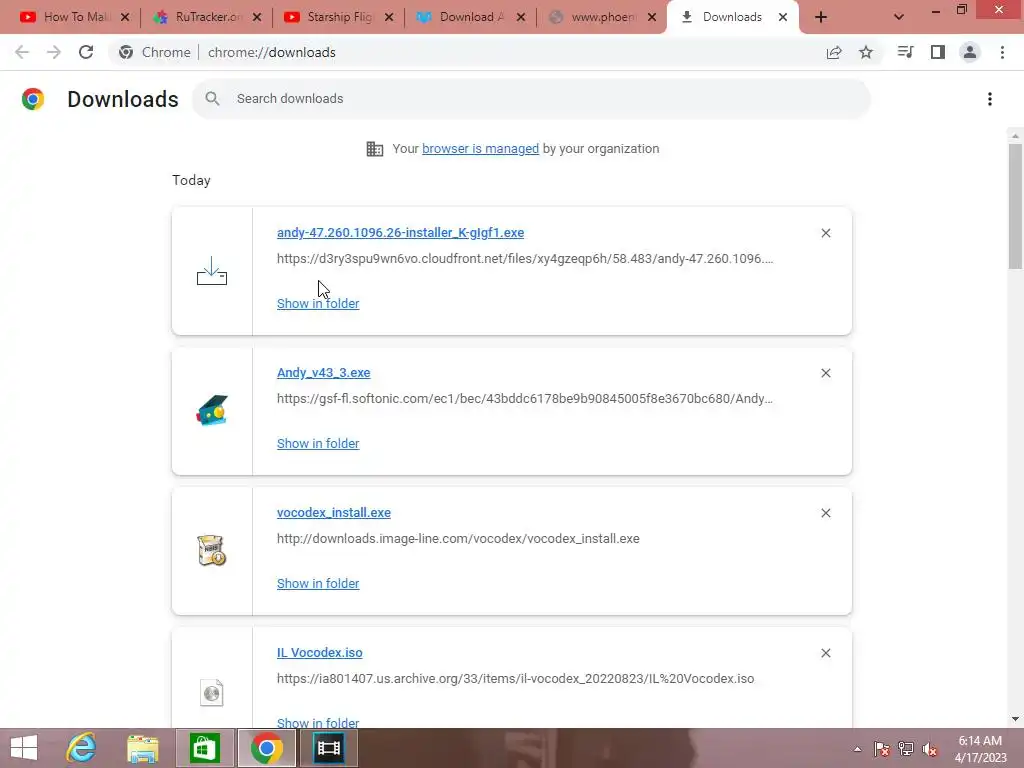Show Andy_v43_3.exe in folder
The height and width of the screenshot is (768, 1024).
point(318,443)
